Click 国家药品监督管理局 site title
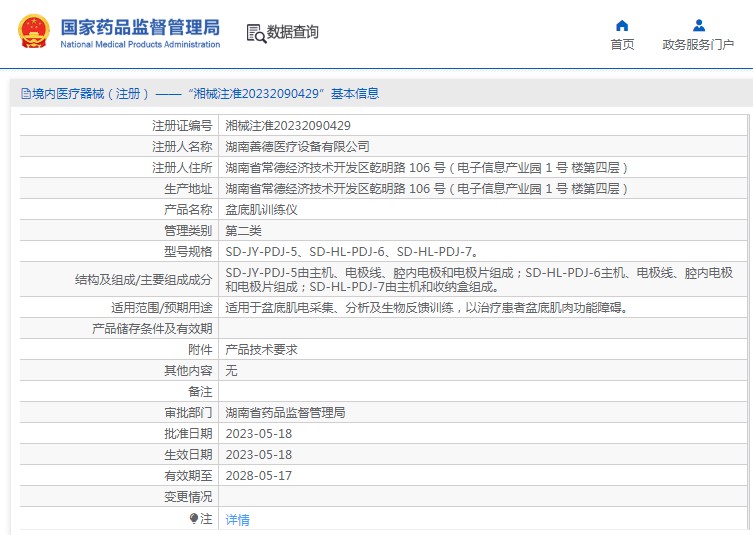The image size is (753, 535). click(140, 27)
